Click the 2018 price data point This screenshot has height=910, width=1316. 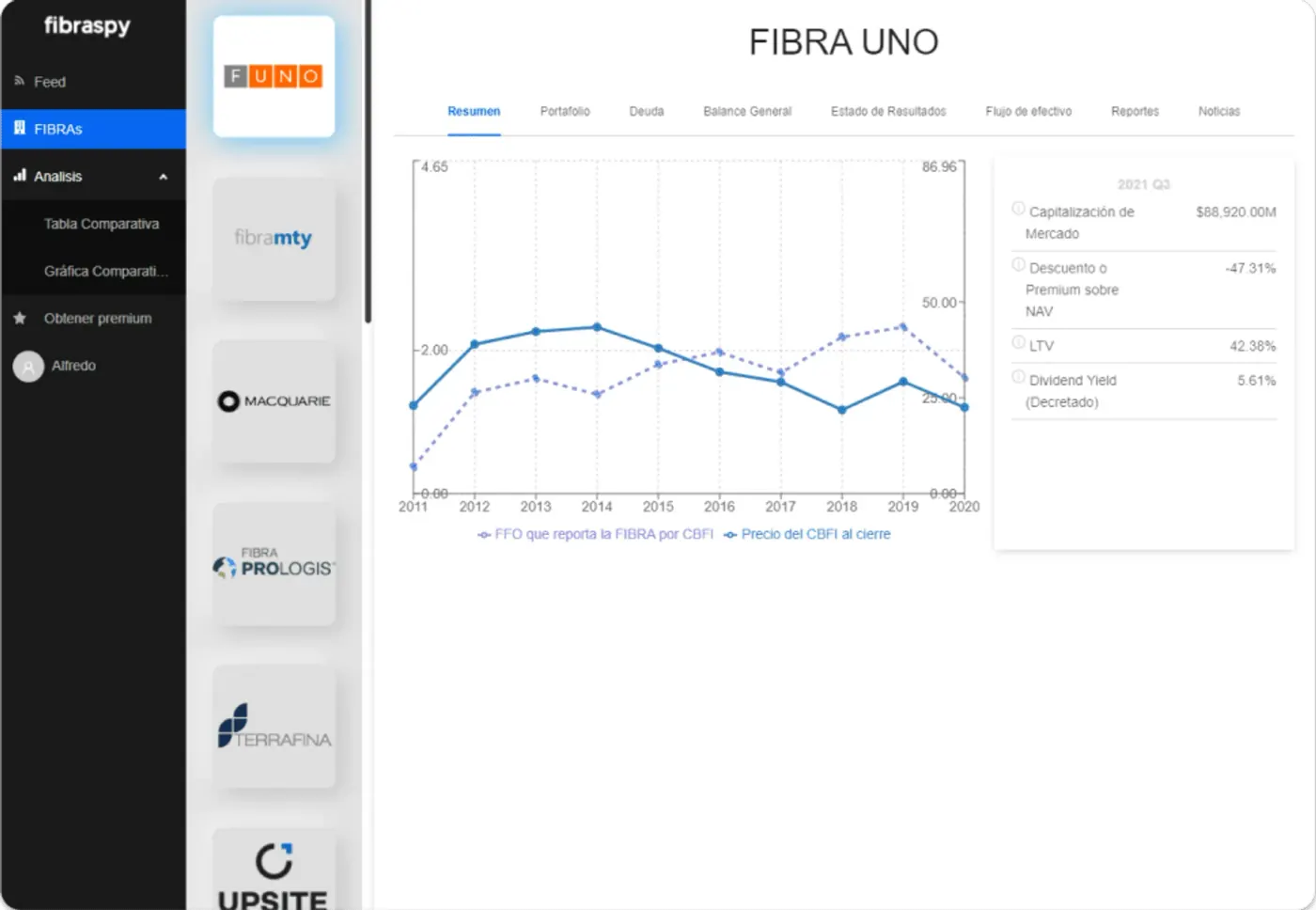[x=842, y=410]
